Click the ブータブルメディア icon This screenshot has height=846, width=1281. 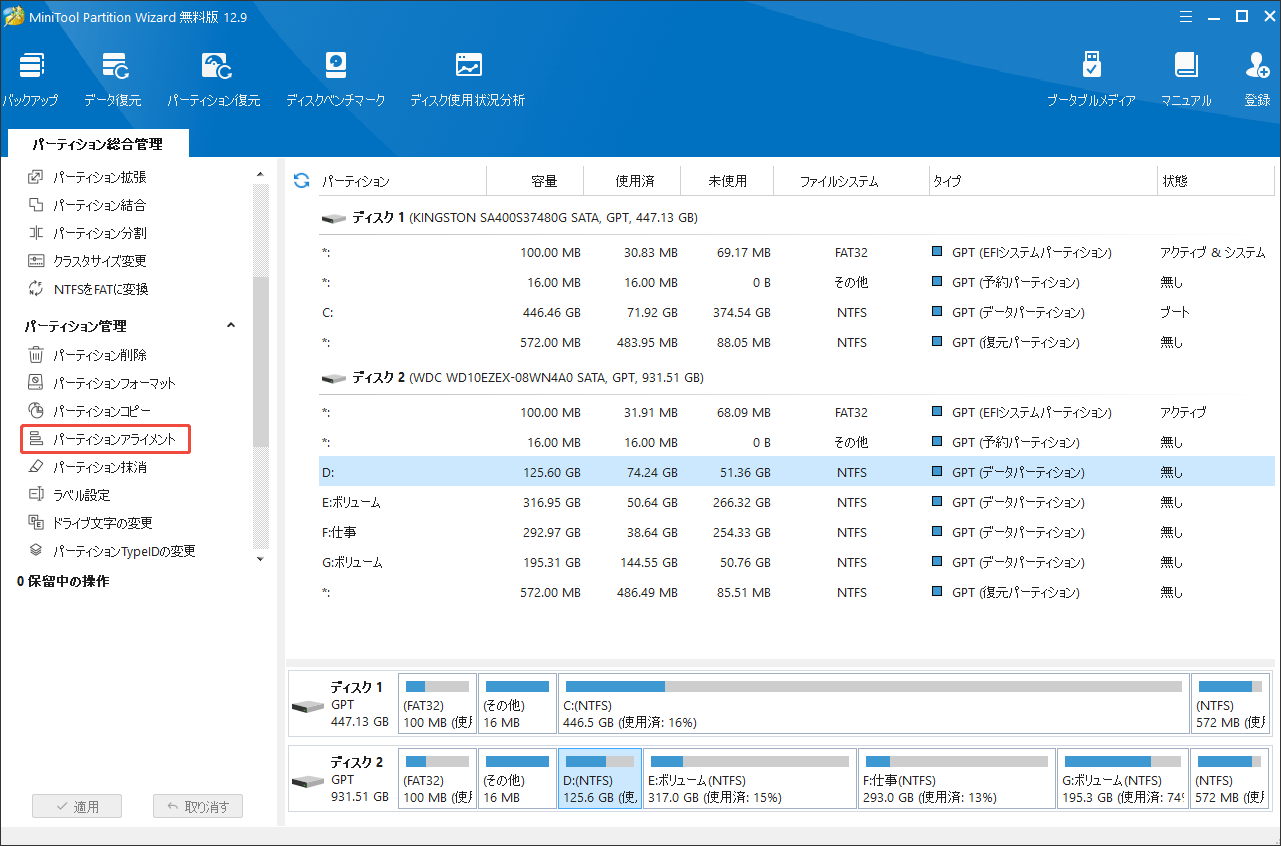click(1091, 78)
